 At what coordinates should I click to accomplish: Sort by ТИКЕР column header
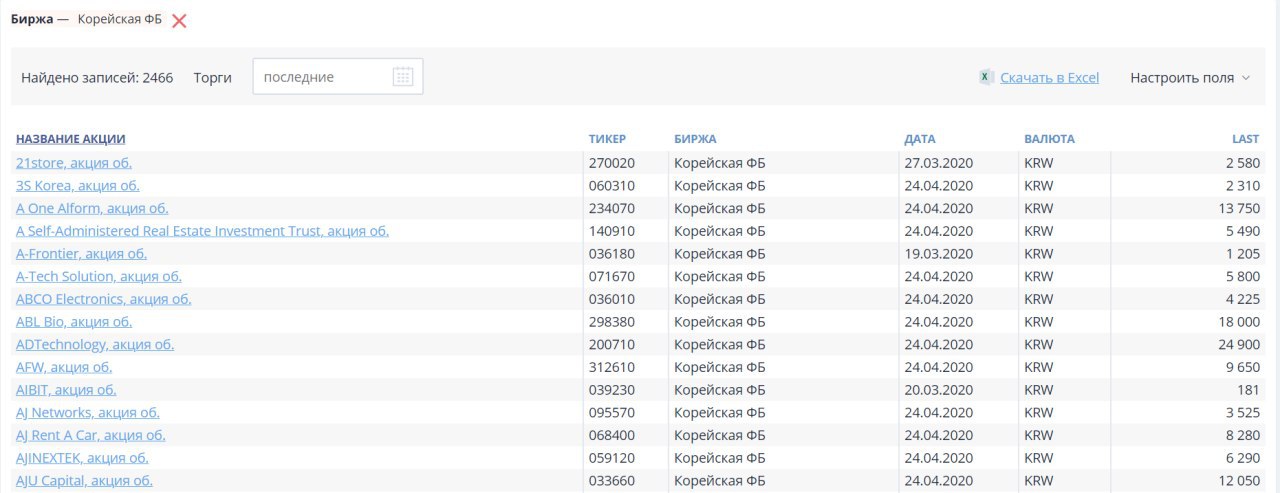pos(607,139)
